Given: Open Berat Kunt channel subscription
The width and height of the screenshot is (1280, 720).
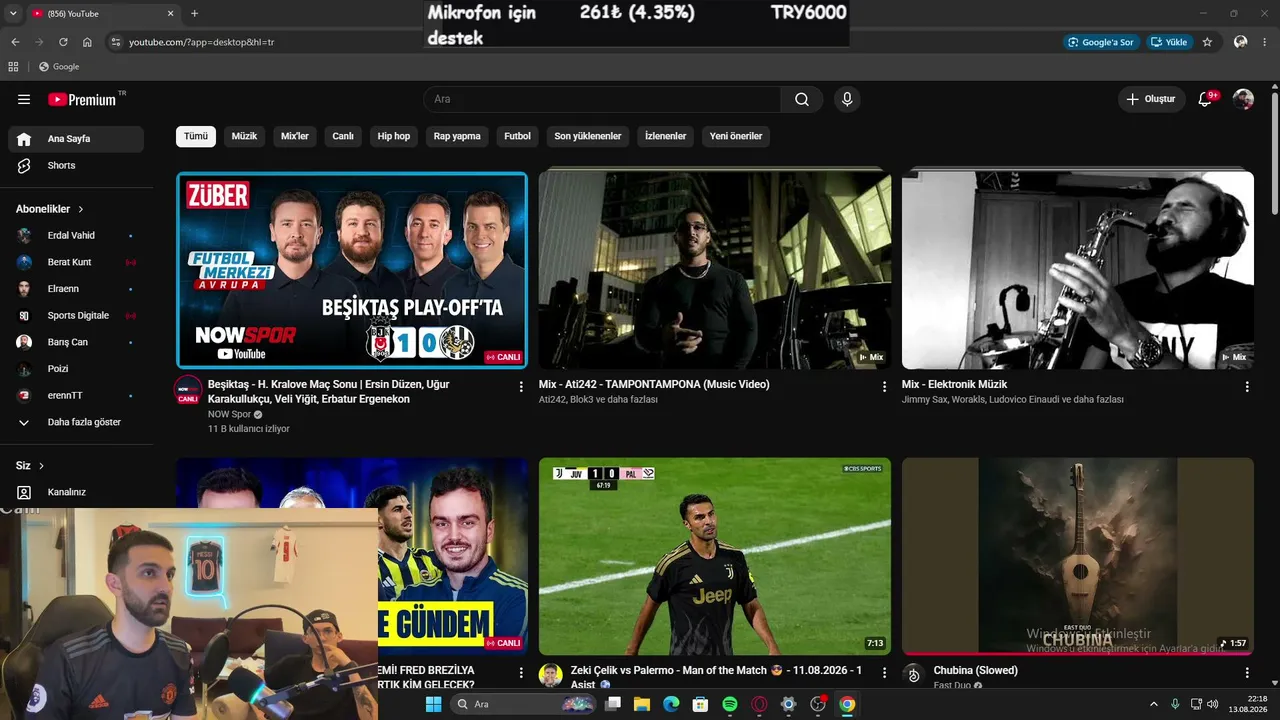Looking at the screenshot, I should click(76, 262).
